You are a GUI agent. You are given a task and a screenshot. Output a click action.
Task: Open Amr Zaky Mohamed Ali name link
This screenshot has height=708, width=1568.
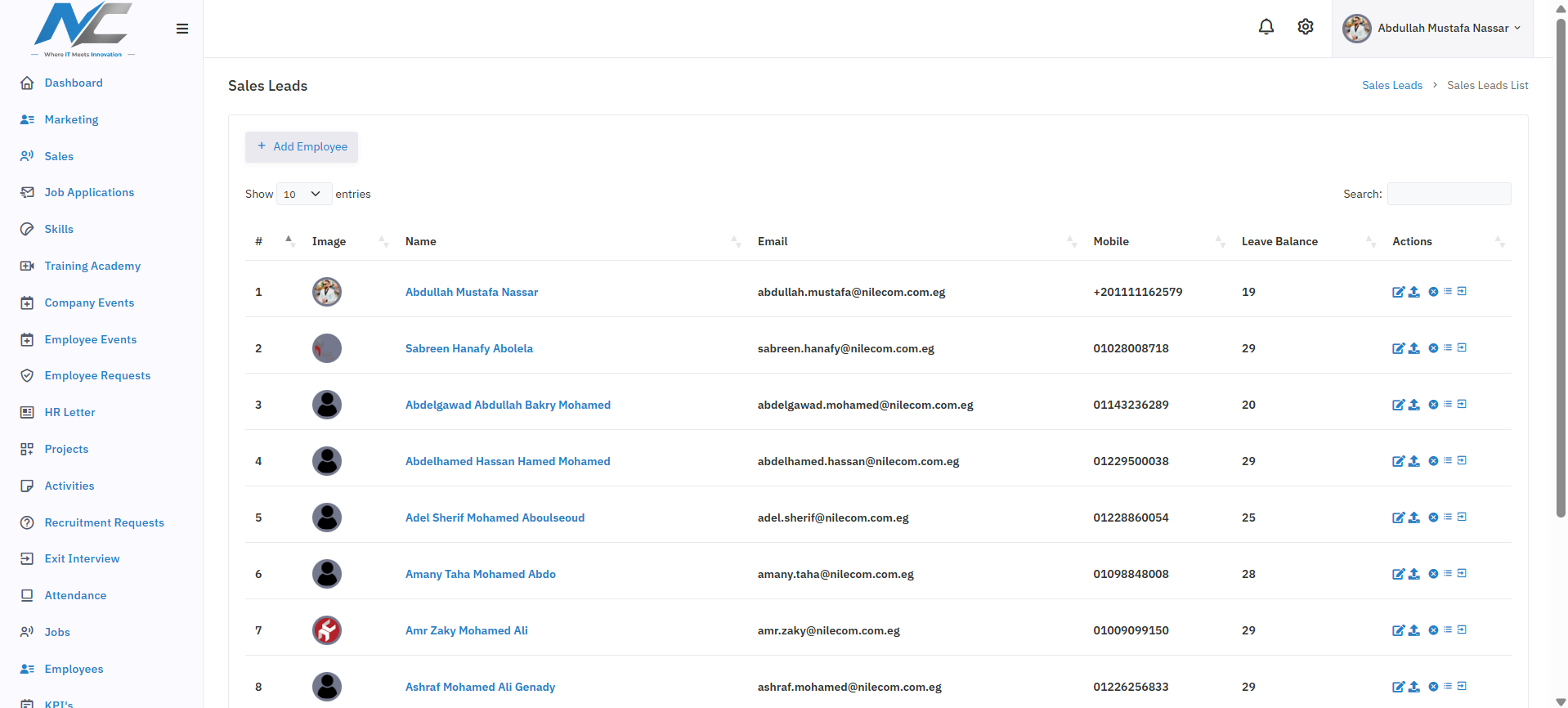tap(467, 630)
